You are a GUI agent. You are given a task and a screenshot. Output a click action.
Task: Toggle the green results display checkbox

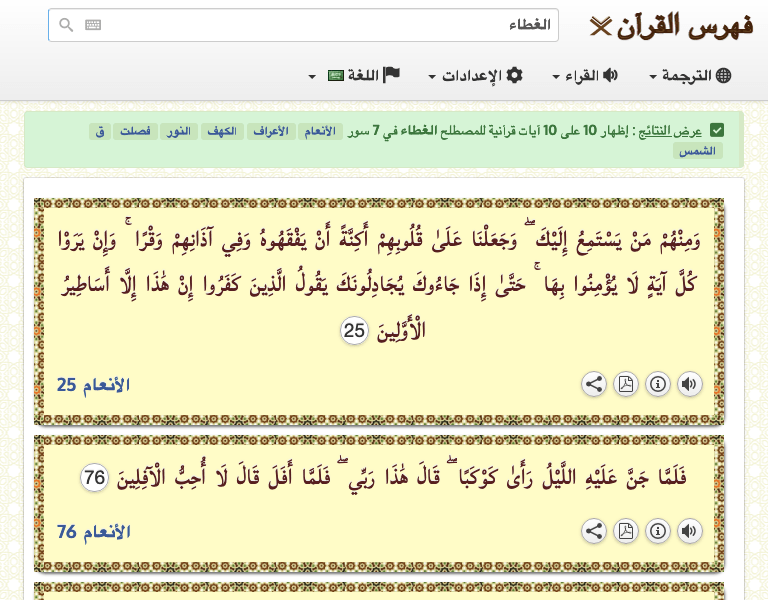coord(717,131)
